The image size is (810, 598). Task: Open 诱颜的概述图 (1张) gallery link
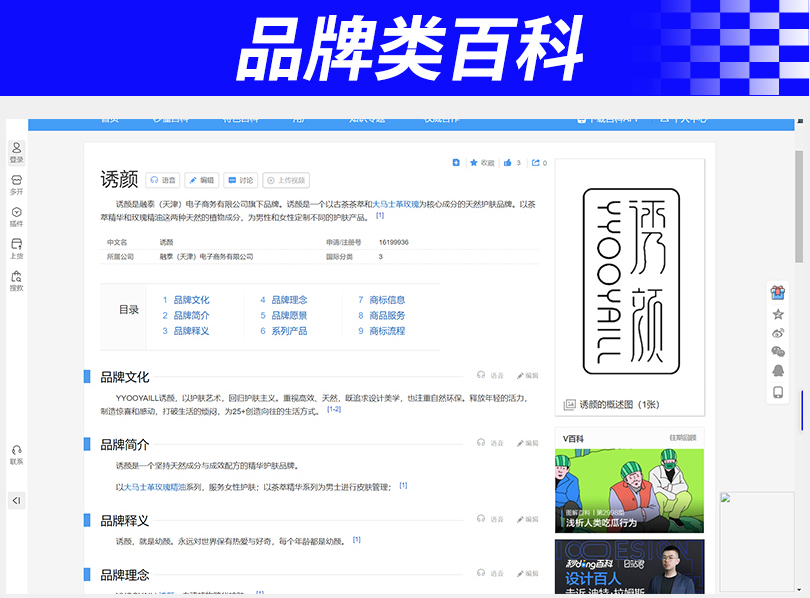click(612, 405)
